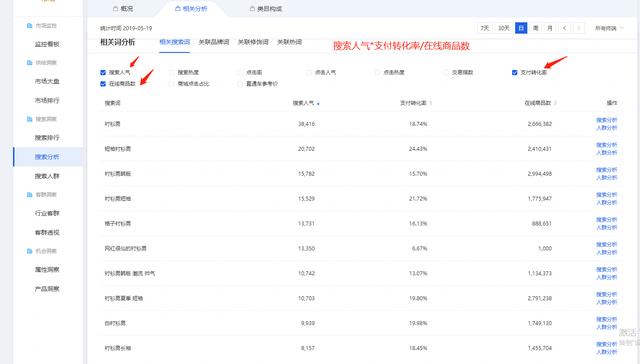Switch to the 相关分析 tab

(x=191, y=9)
